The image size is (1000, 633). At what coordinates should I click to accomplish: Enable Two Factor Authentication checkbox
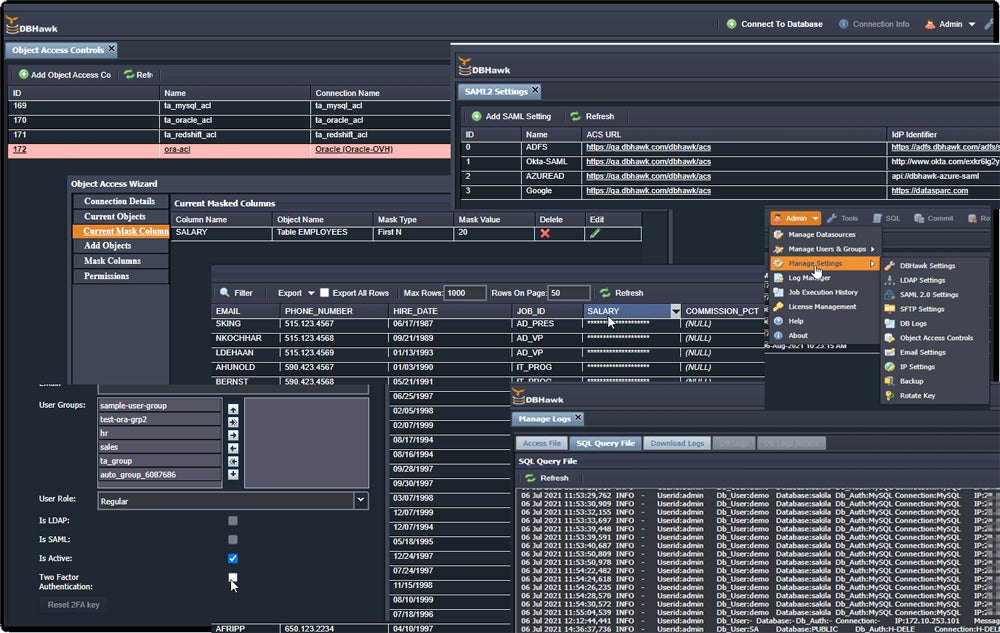[233, 577]
